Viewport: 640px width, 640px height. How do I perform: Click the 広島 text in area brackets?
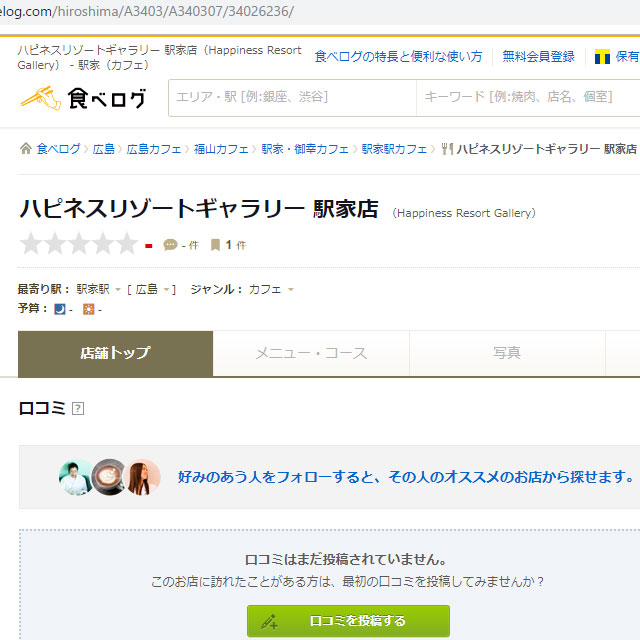point(147,289)
